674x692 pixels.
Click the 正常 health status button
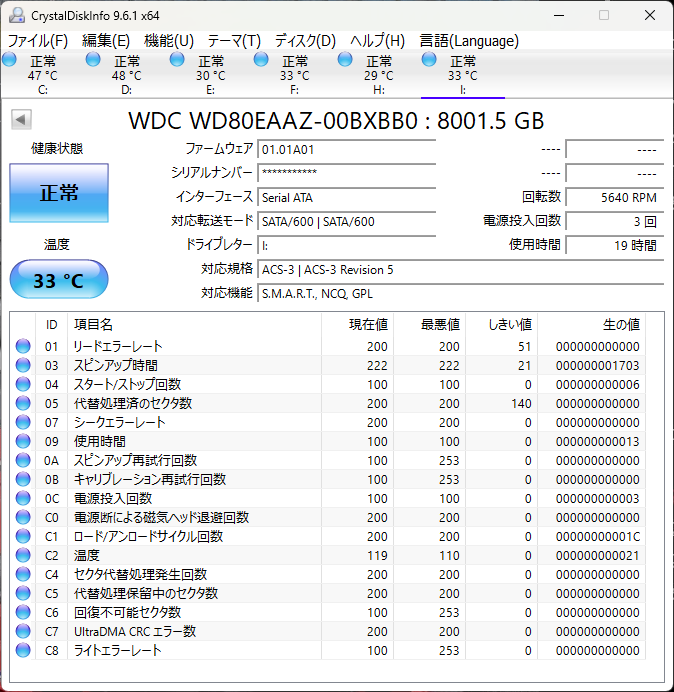[x=59, y=193]
